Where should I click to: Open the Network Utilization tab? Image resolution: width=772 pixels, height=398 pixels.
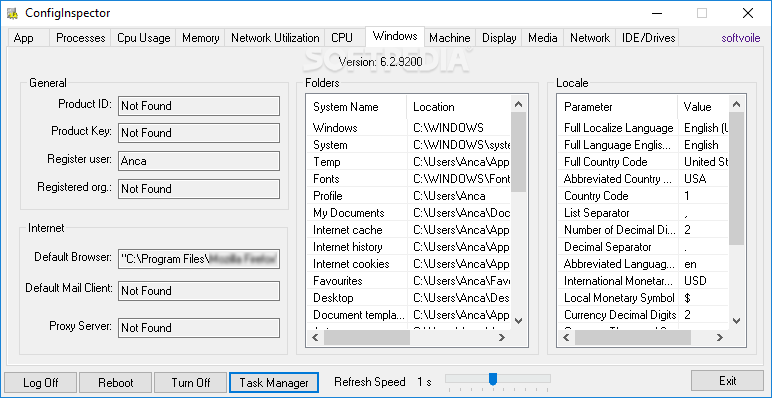point(275,38)
